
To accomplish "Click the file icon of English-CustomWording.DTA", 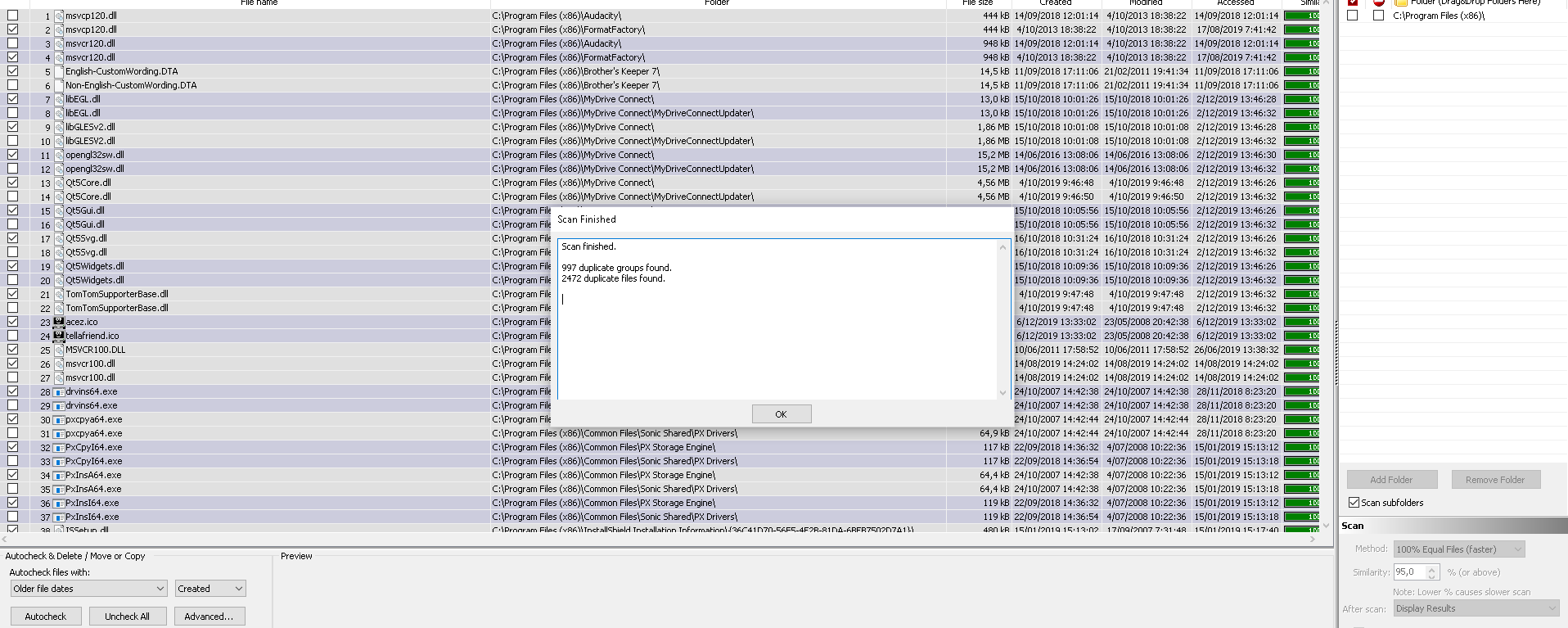I will [59, 71].
